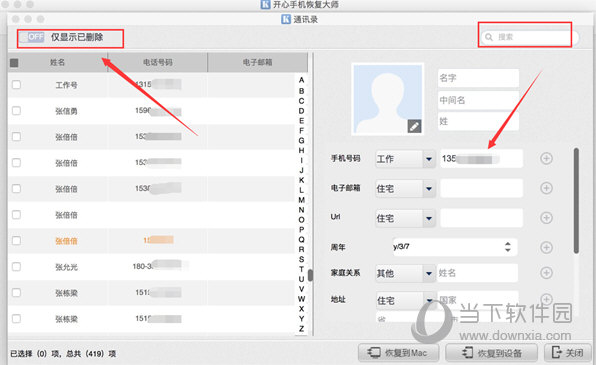Check the box for contact 张允光
The width and height of the screenshot is (596, 365).
pyautogui.click(x=16, y=267)
